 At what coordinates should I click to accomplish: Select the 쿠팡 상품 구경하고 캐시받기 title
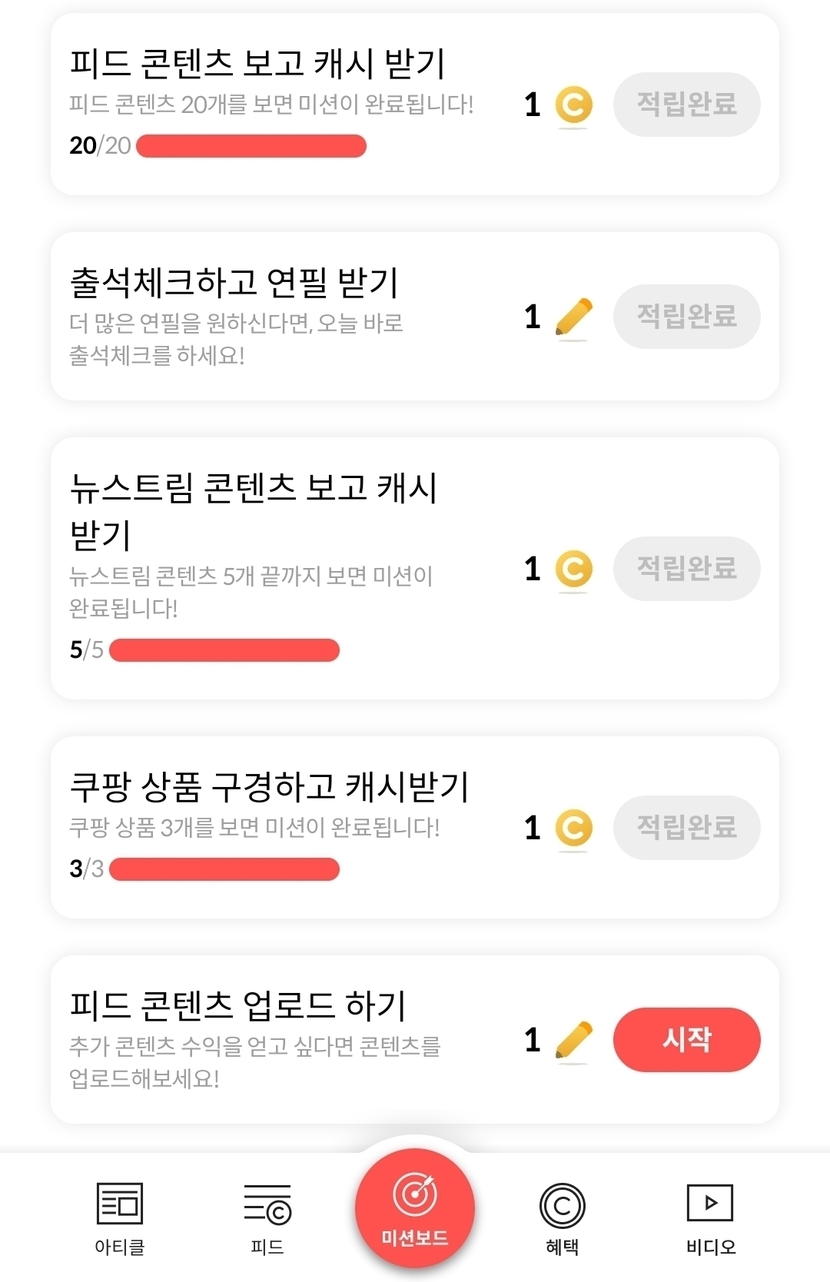click(x=269, y=787)
